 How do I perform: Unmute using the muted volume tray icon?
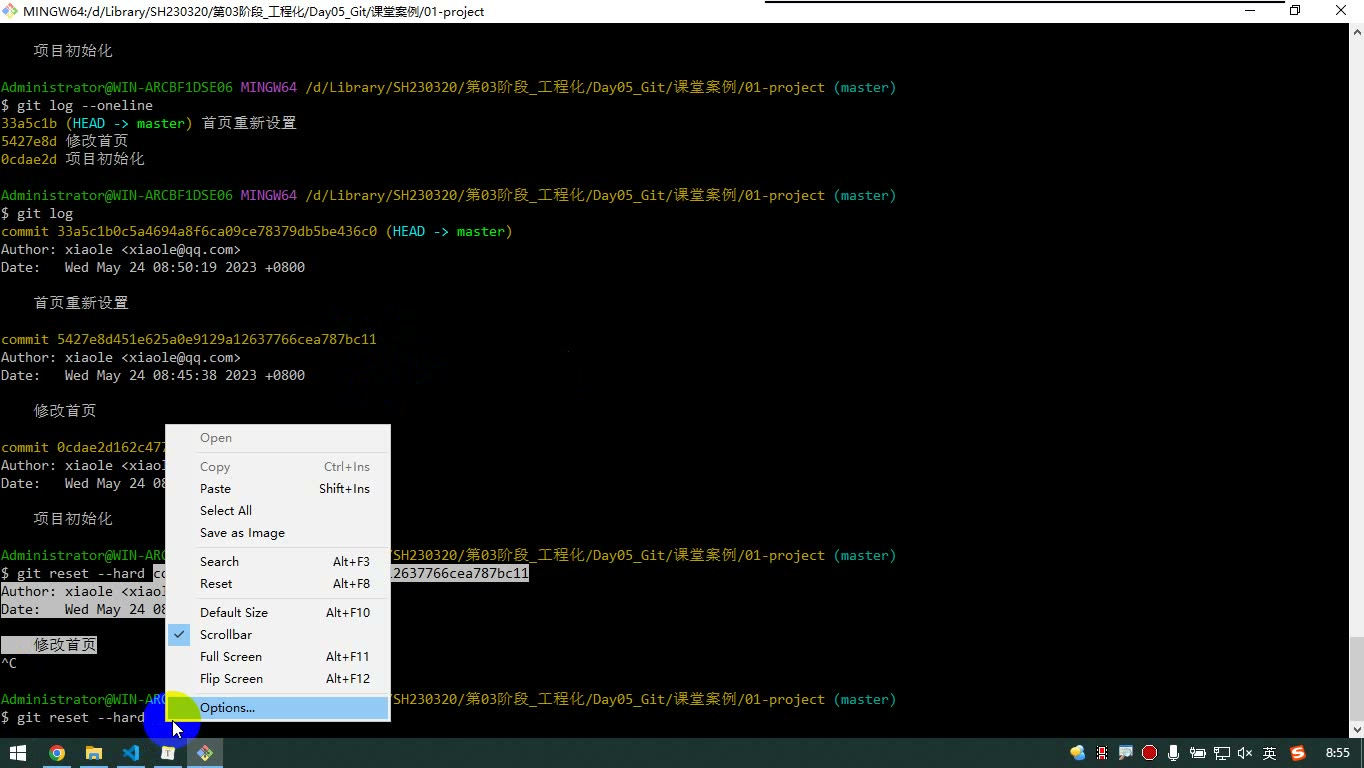[1245, 753]
